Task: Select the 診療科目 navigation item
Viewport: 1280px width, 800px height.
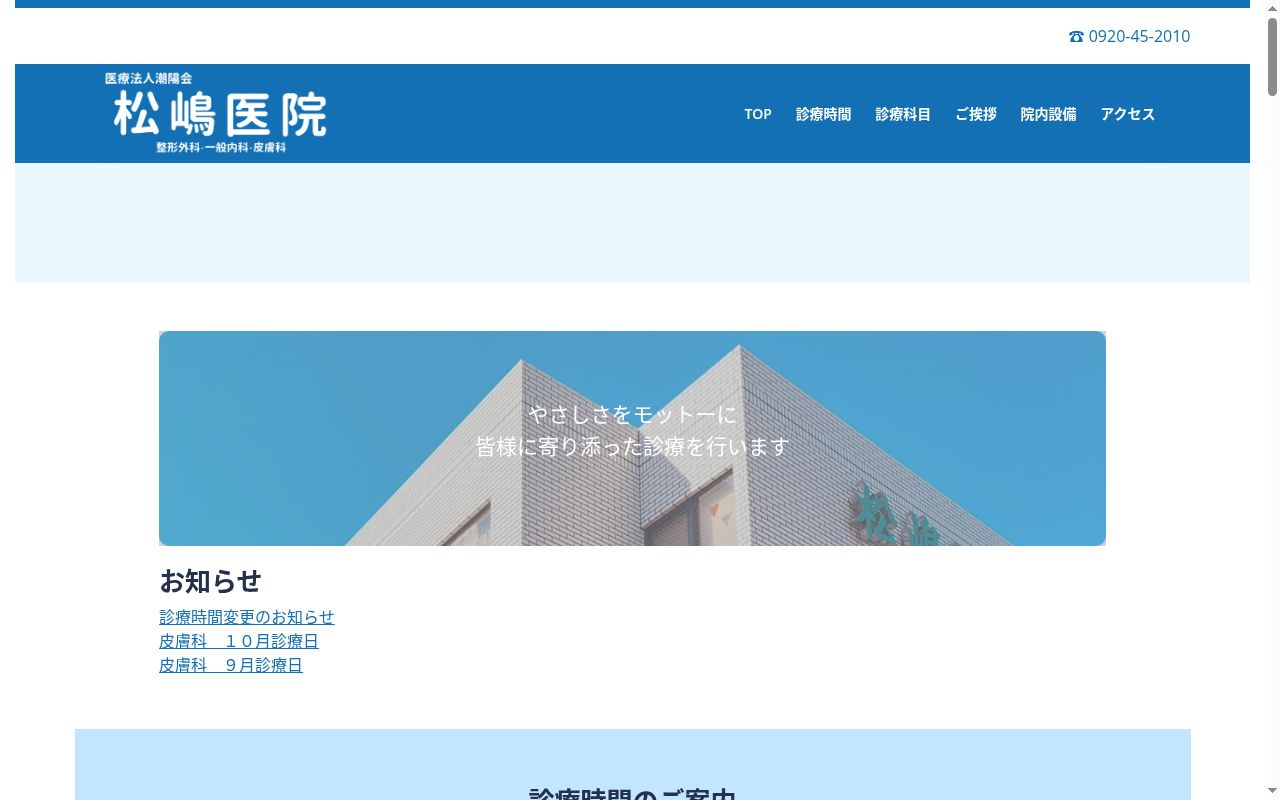Action: point(903,114)
